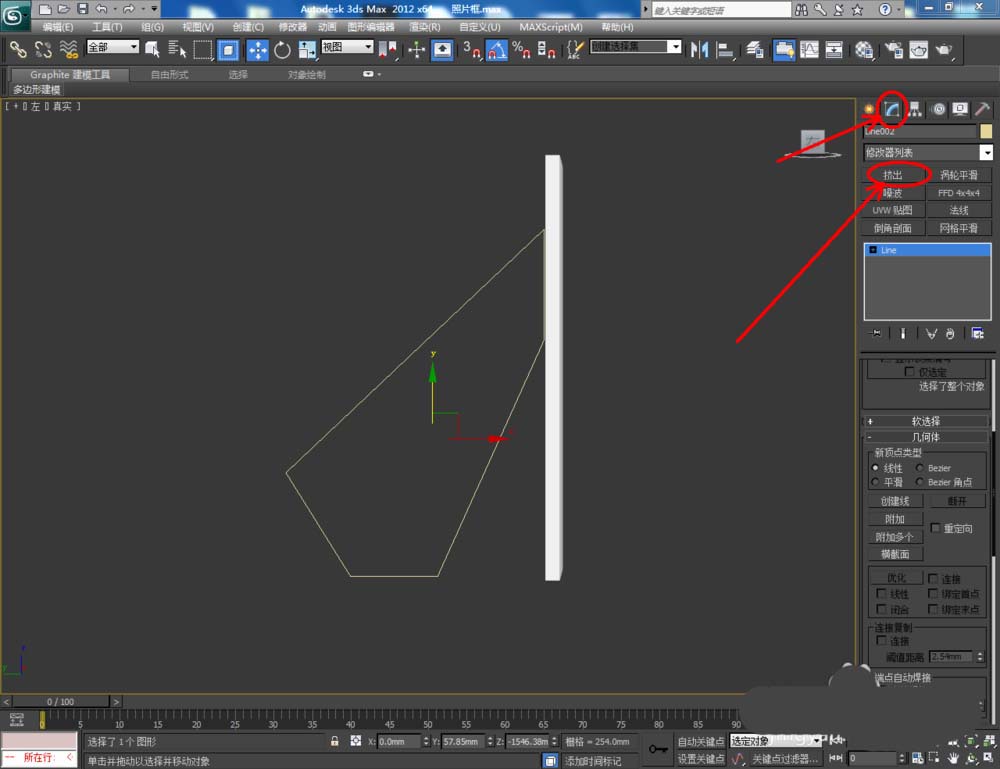Collapse the 几何体 rollout
The width and height of the screenshot is (1000, 769).
tap(925, 437)
